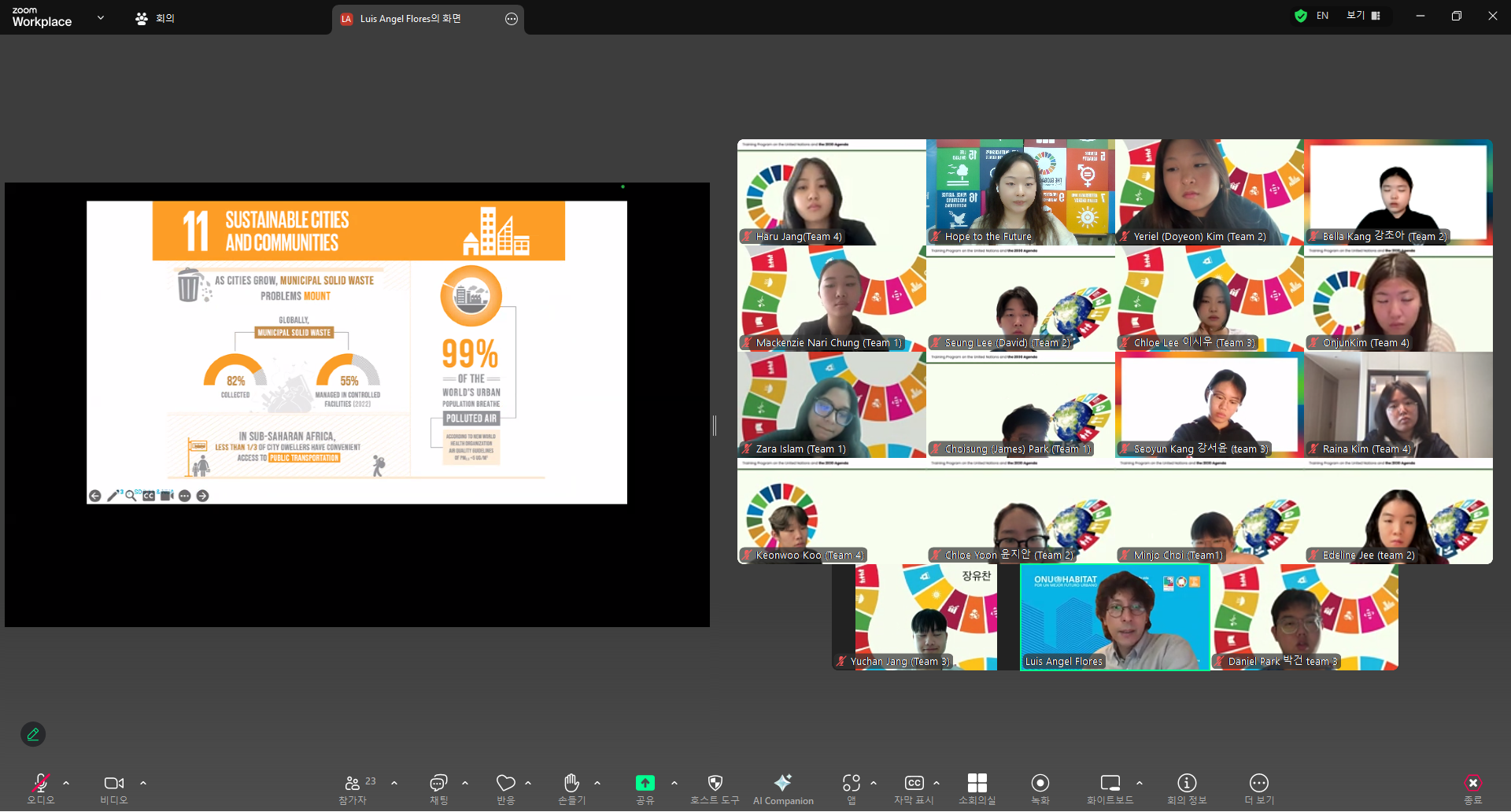Open the View (보기) layout menu
The height and width of the screenshot is (812, 1511).
[x=1363, y=16]
